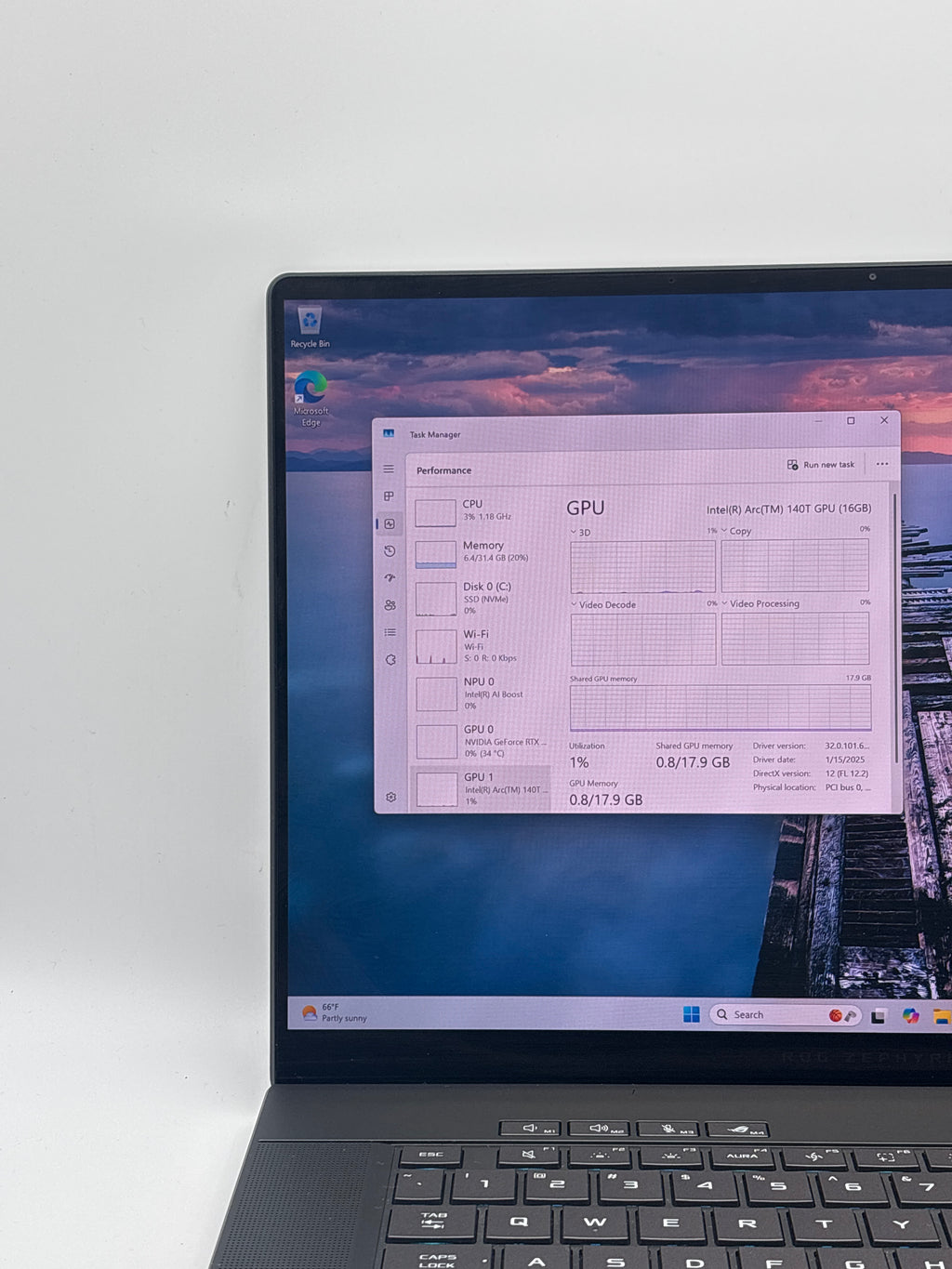Open the Services icon in sidebar
Image resolution: width=952 pixels, height=1269 pixels.
point(390,660)
